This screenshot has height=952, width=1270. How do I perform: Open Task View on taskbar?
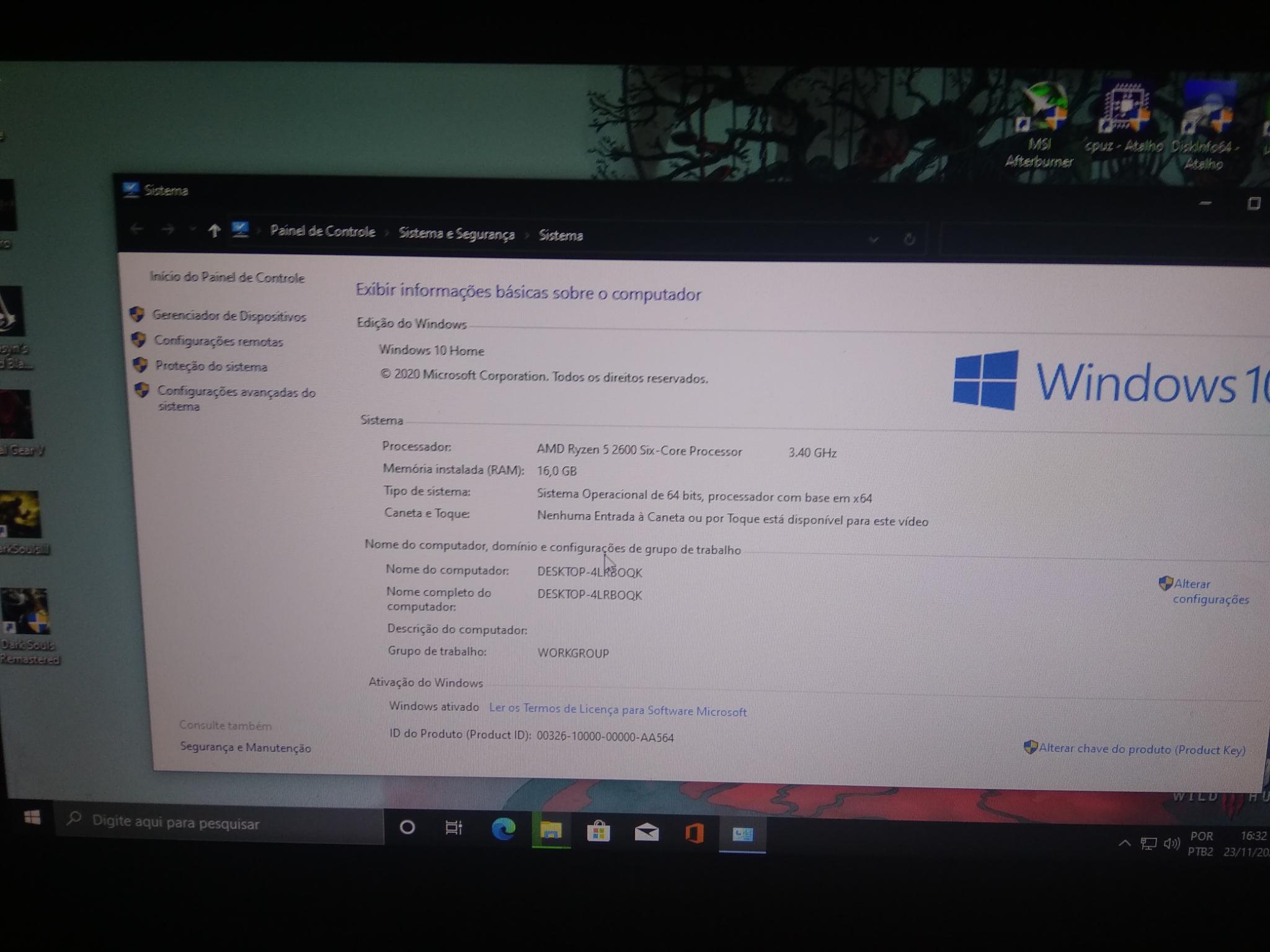[x=454, y=828]
